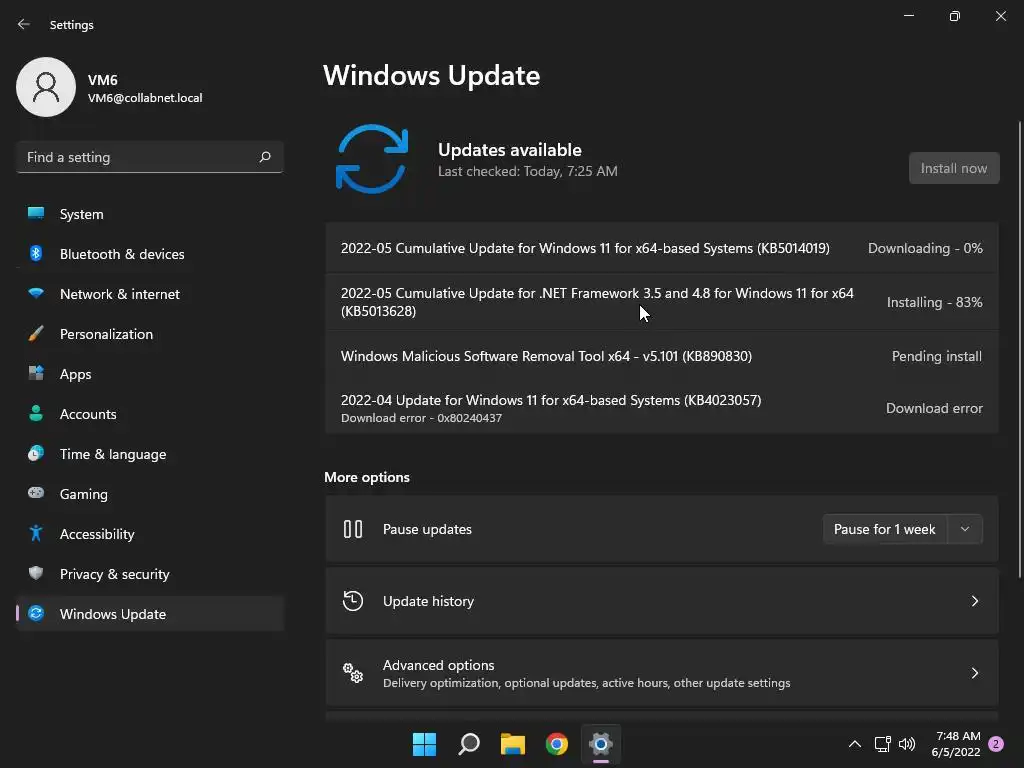Screen dimensions: 1024x768
Task: Open the notification badge showing 2
Action: click(996, 744)
